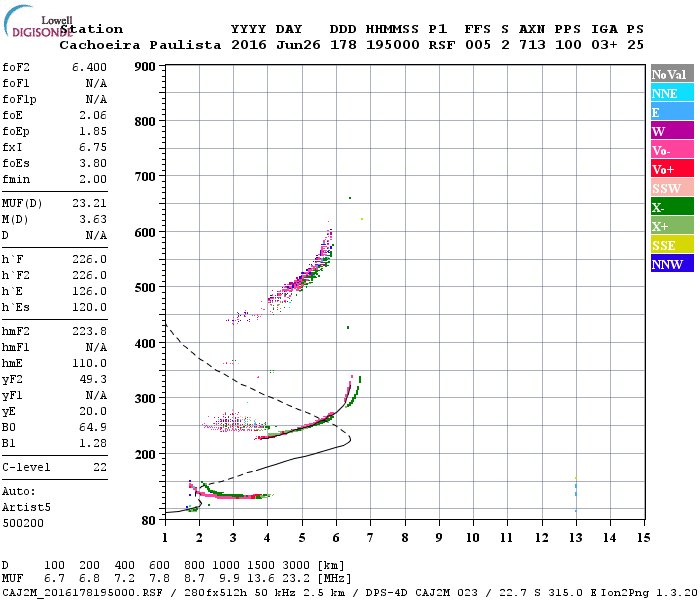Screen dimensions: 700x600
Task: Click the E-layer echo trace near 120 km
Action: point(228,495)
